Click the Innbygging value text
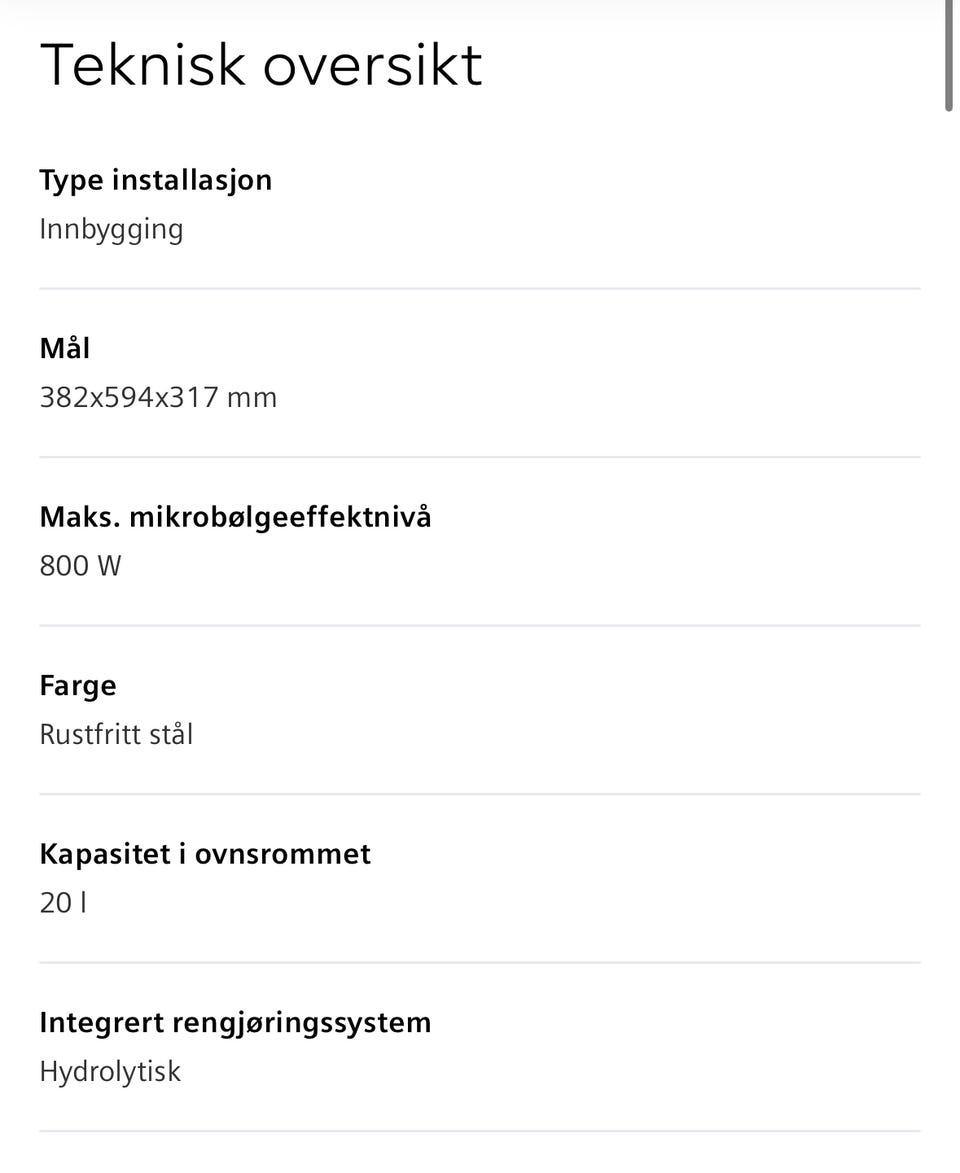Screen dimensions: 960x1173 point(111,230)
